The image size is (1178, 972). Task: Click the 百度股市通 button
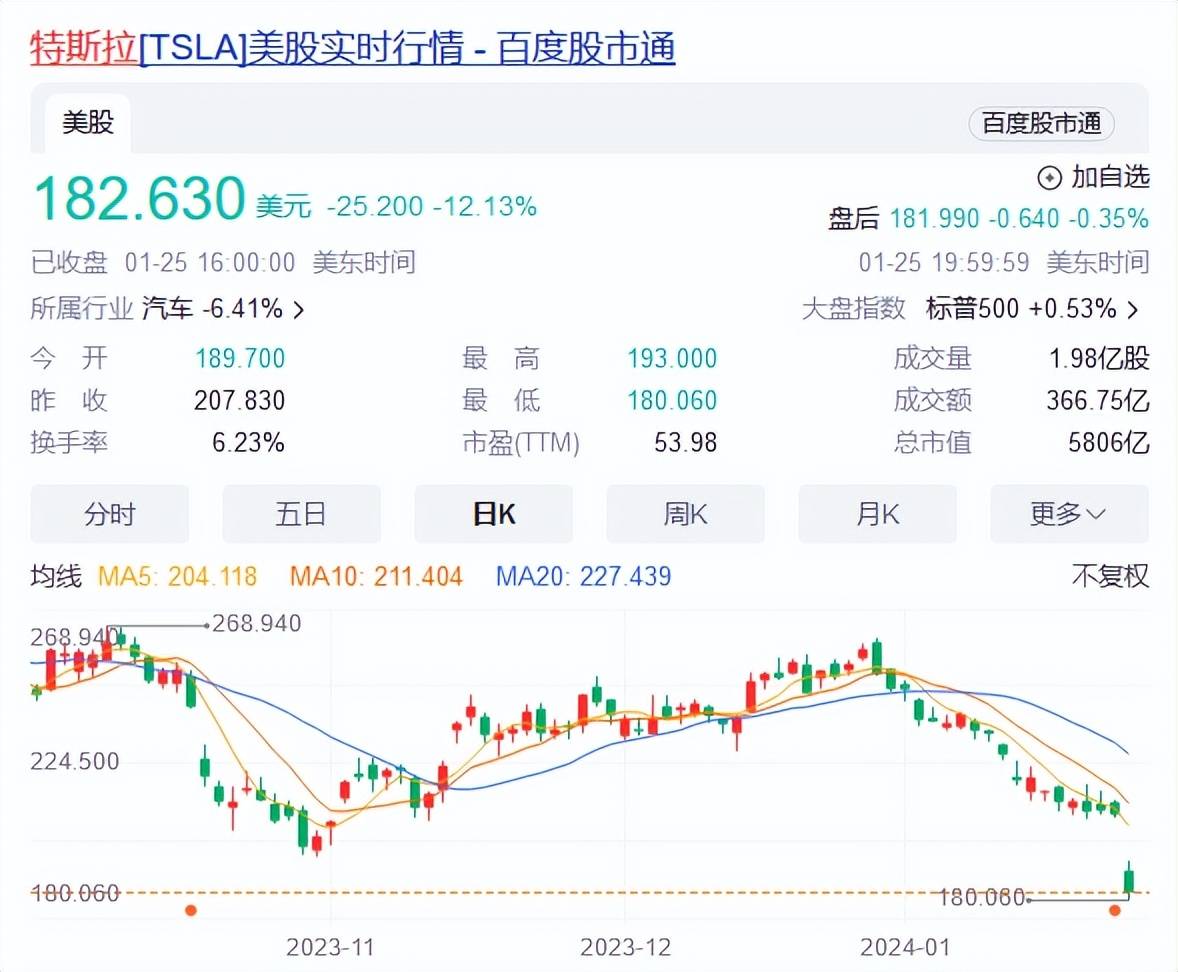point(1041,123)
